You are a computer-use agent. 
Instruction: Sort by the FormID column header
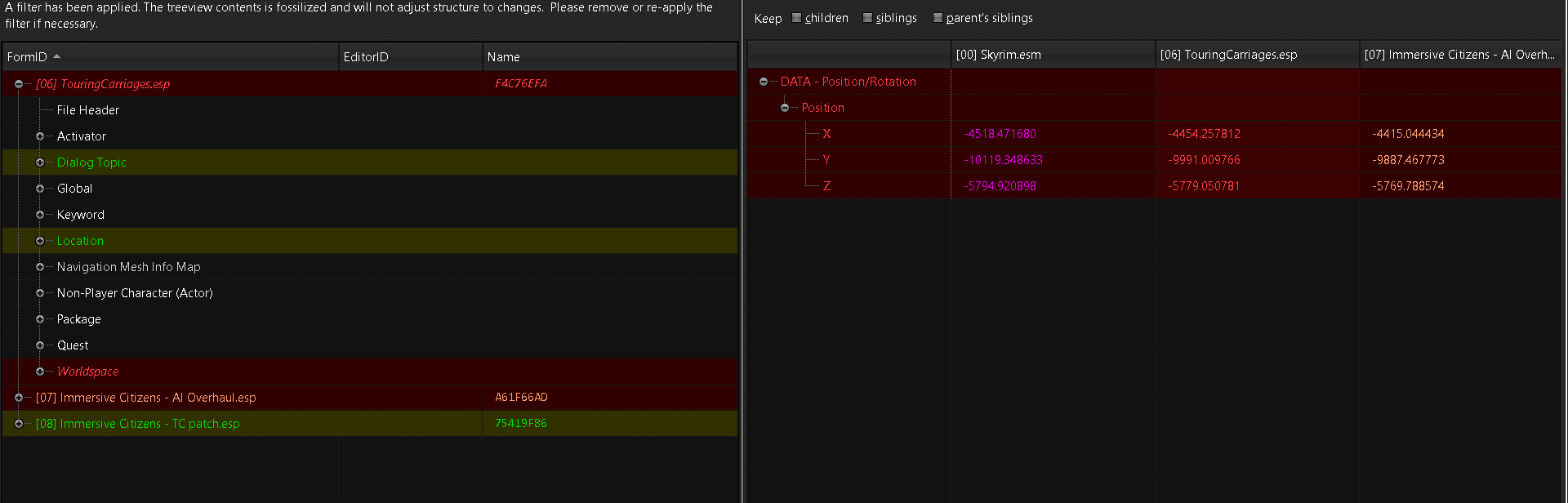point(170,56)
